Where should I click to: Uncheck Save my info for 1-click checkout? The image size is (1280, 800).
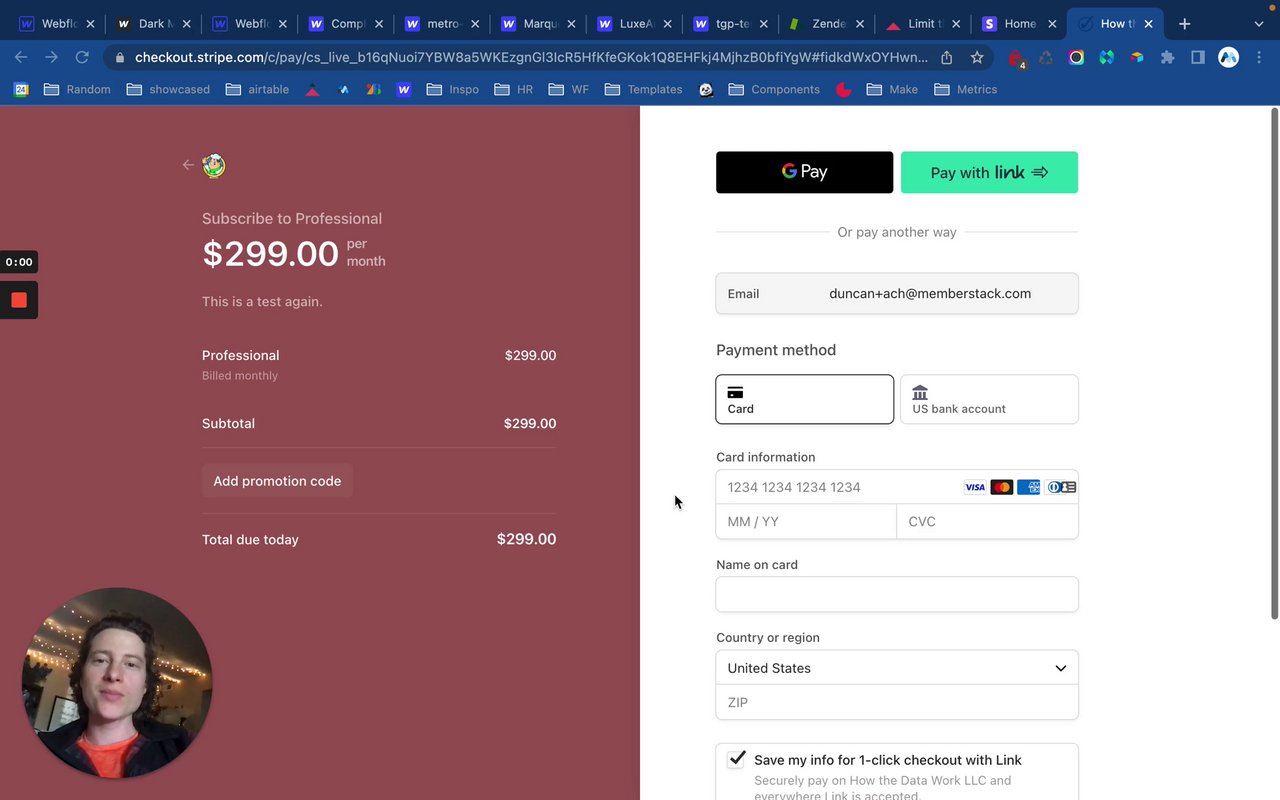coord(737,759)
